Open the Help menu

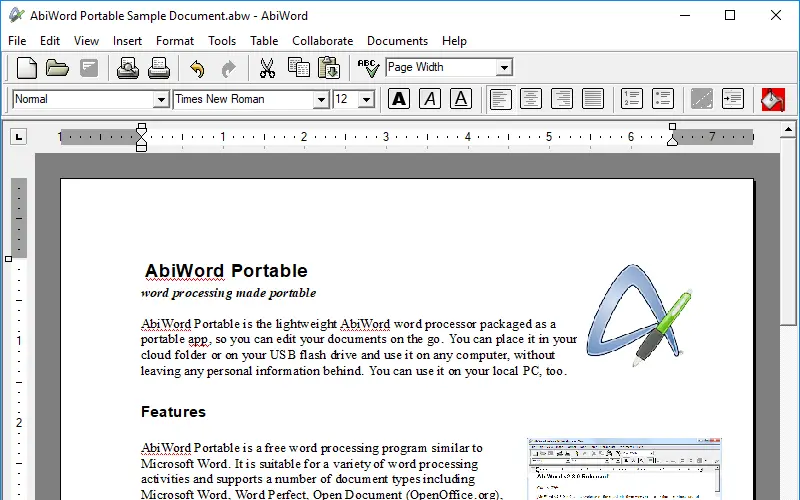pyautogui.click(x=454, y=41)
